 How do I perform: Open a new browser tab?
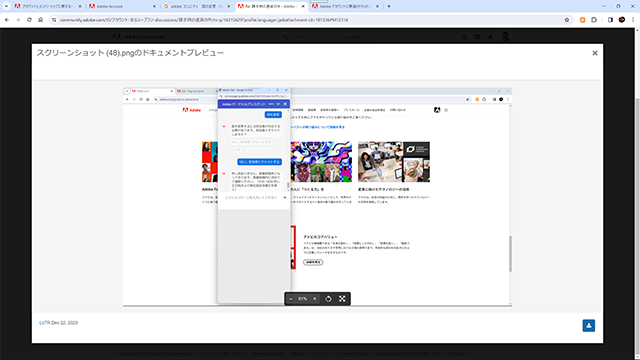pos(389,6)
